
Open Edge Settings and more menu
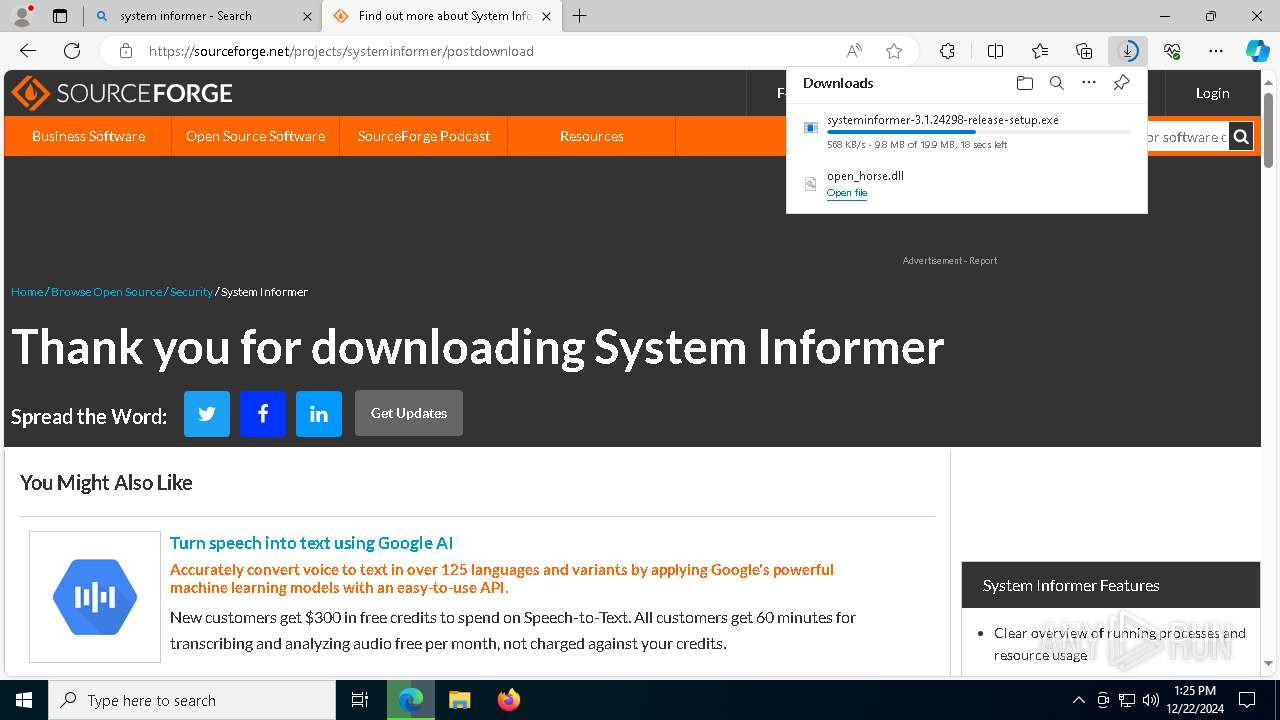pos(1216,51)
